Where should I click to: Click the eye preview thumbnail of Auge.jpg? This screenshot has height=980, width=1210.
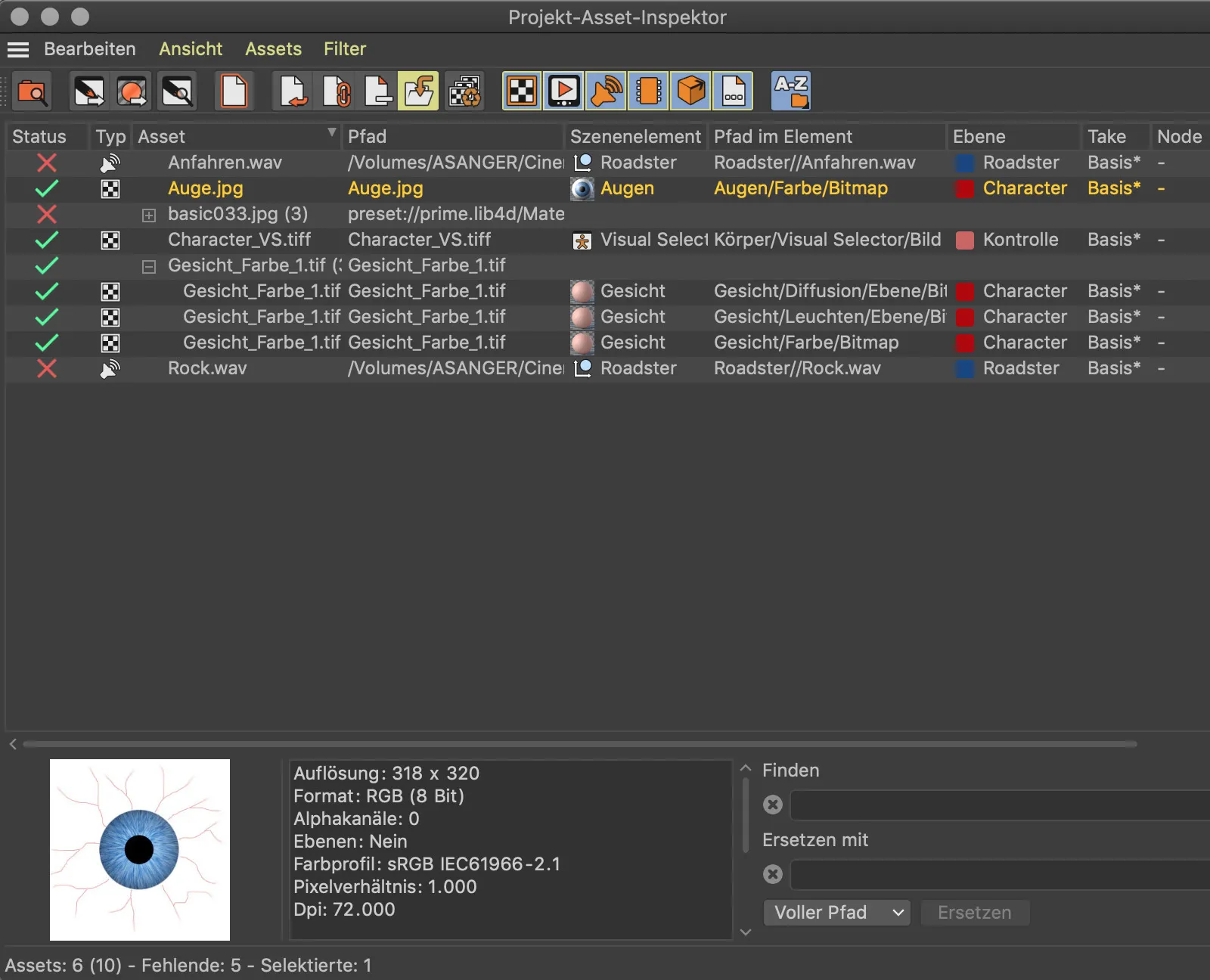pyautogui.click(x=139, y=850)
